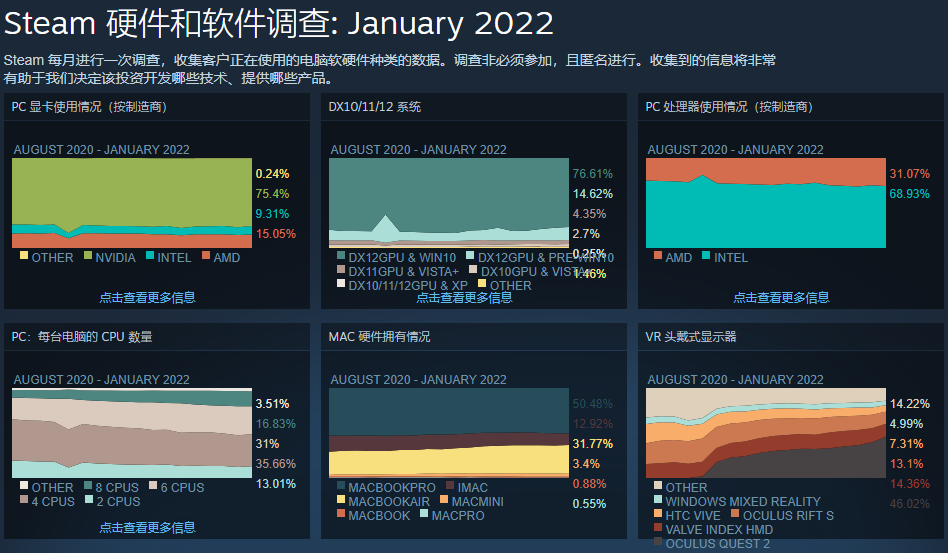Open more info link under CPU 数量 chart
The width and height of the screenshot is (948, 553).
coord(148,528)
